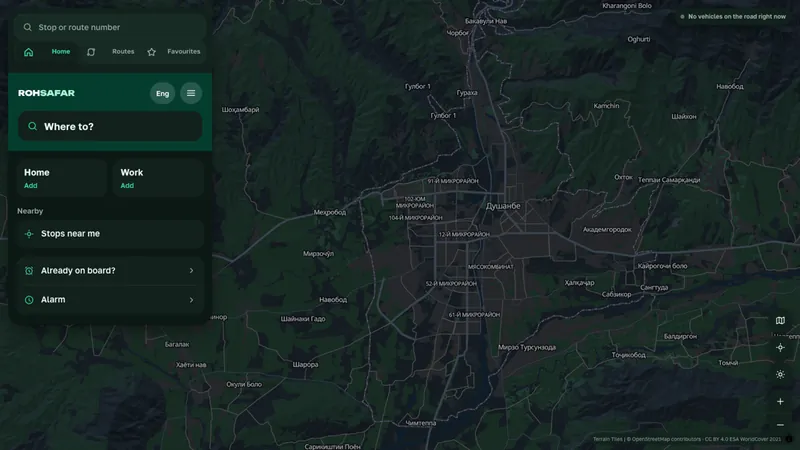Click the Кайрогочи боло map label
The image size is (800, 450).
662,266
